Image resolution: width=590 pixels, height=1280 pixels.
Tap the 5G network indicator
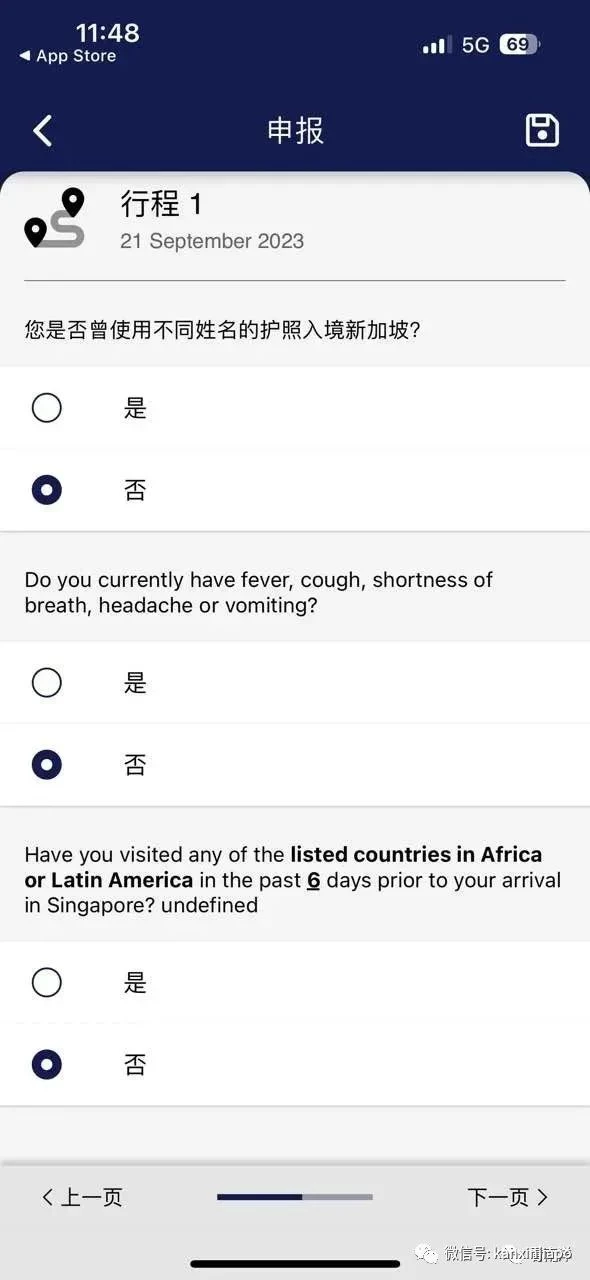(475, 45)
